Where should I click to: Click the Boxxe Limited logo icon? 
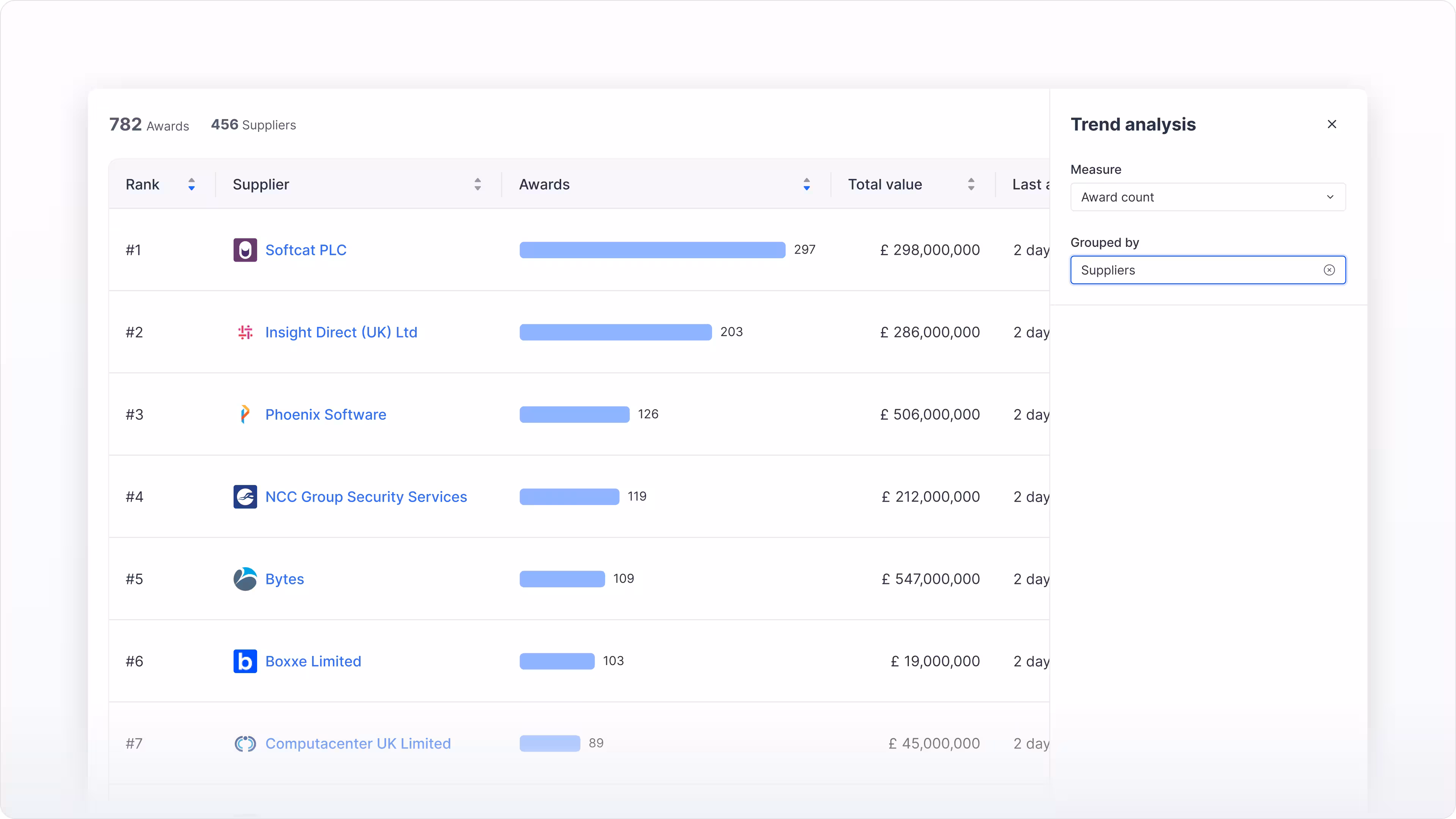pyautogui.click(x=245, y=661)
